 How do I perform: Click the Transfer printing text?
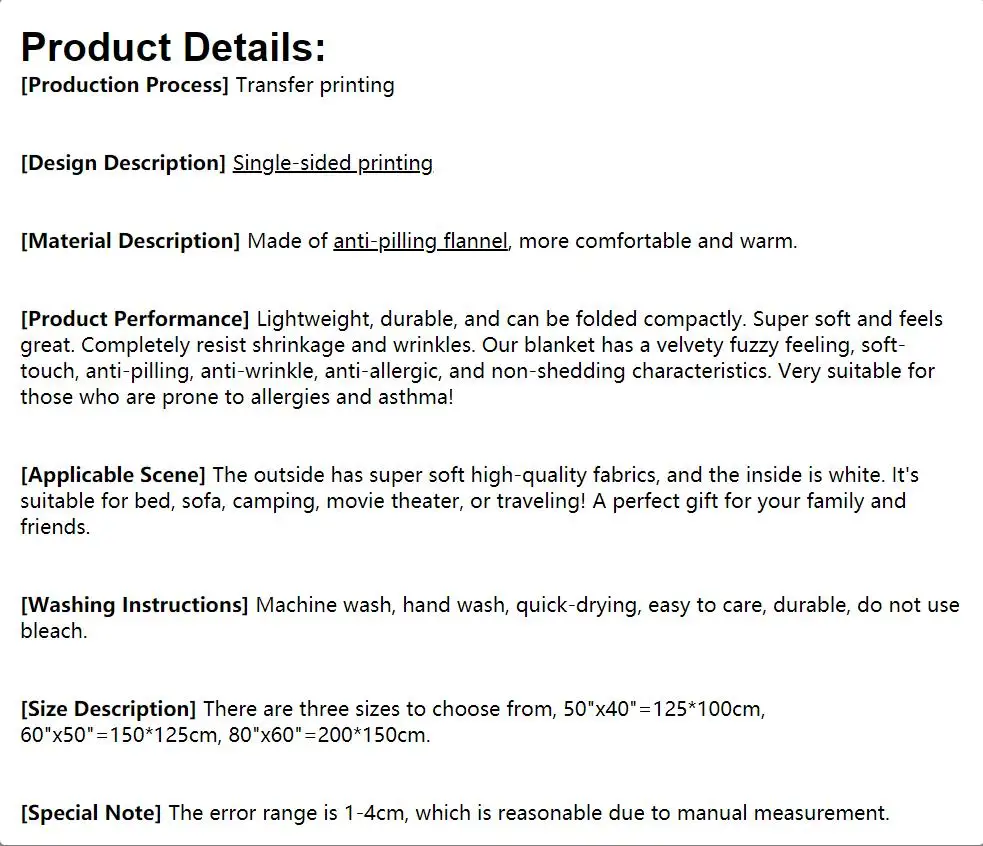click(315, 85)
